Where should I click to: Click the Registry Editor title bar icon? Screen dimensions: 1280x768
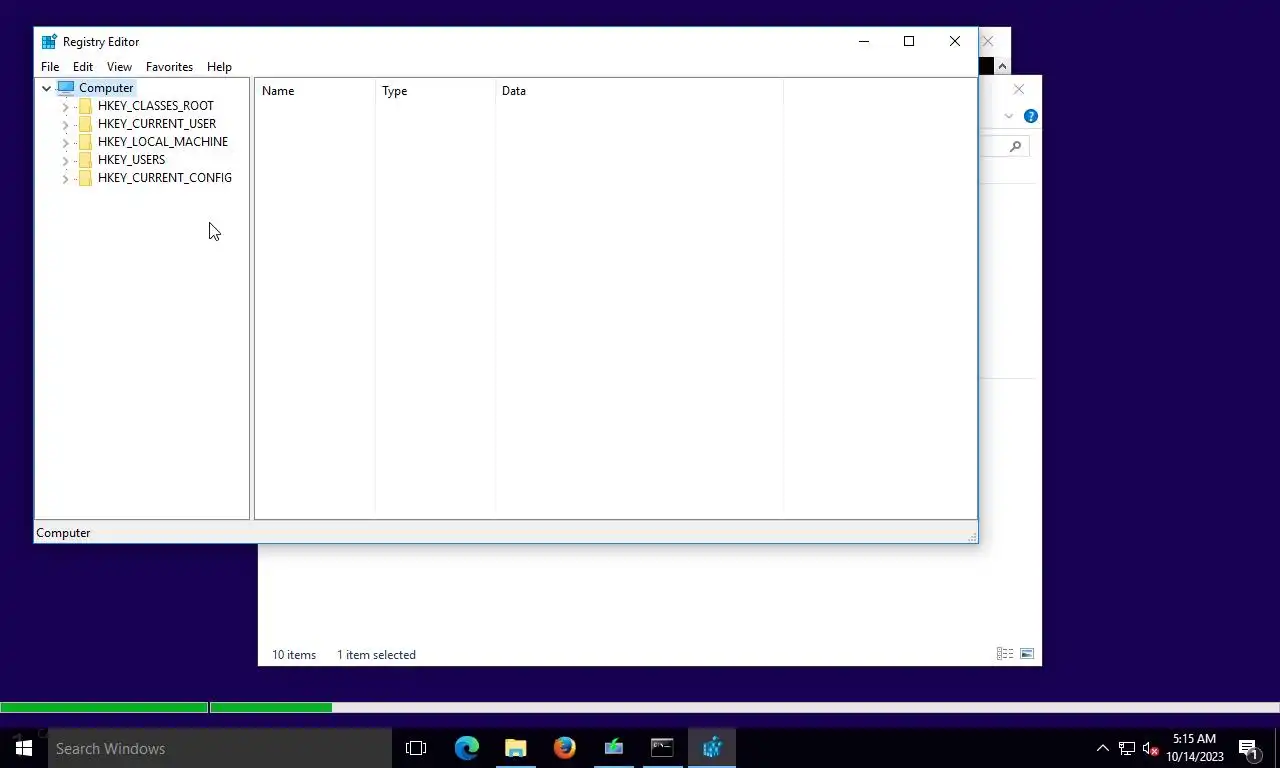48,42
